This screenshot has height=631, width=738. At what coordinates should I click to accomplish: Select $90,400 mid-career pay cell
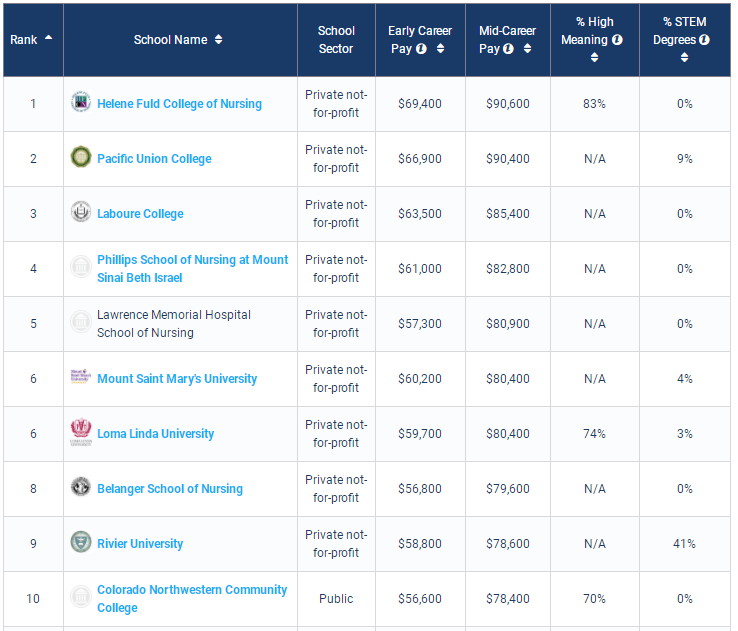[508, 159]
